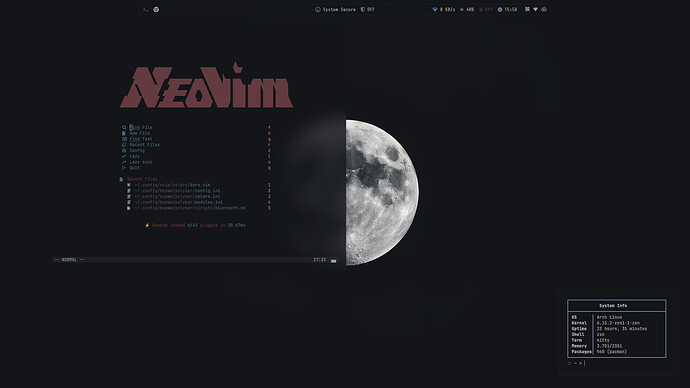The height and width of the screenshot is (388, 690).
Task: Select the Lazy dashboard entry
Action: coord(134,156)
